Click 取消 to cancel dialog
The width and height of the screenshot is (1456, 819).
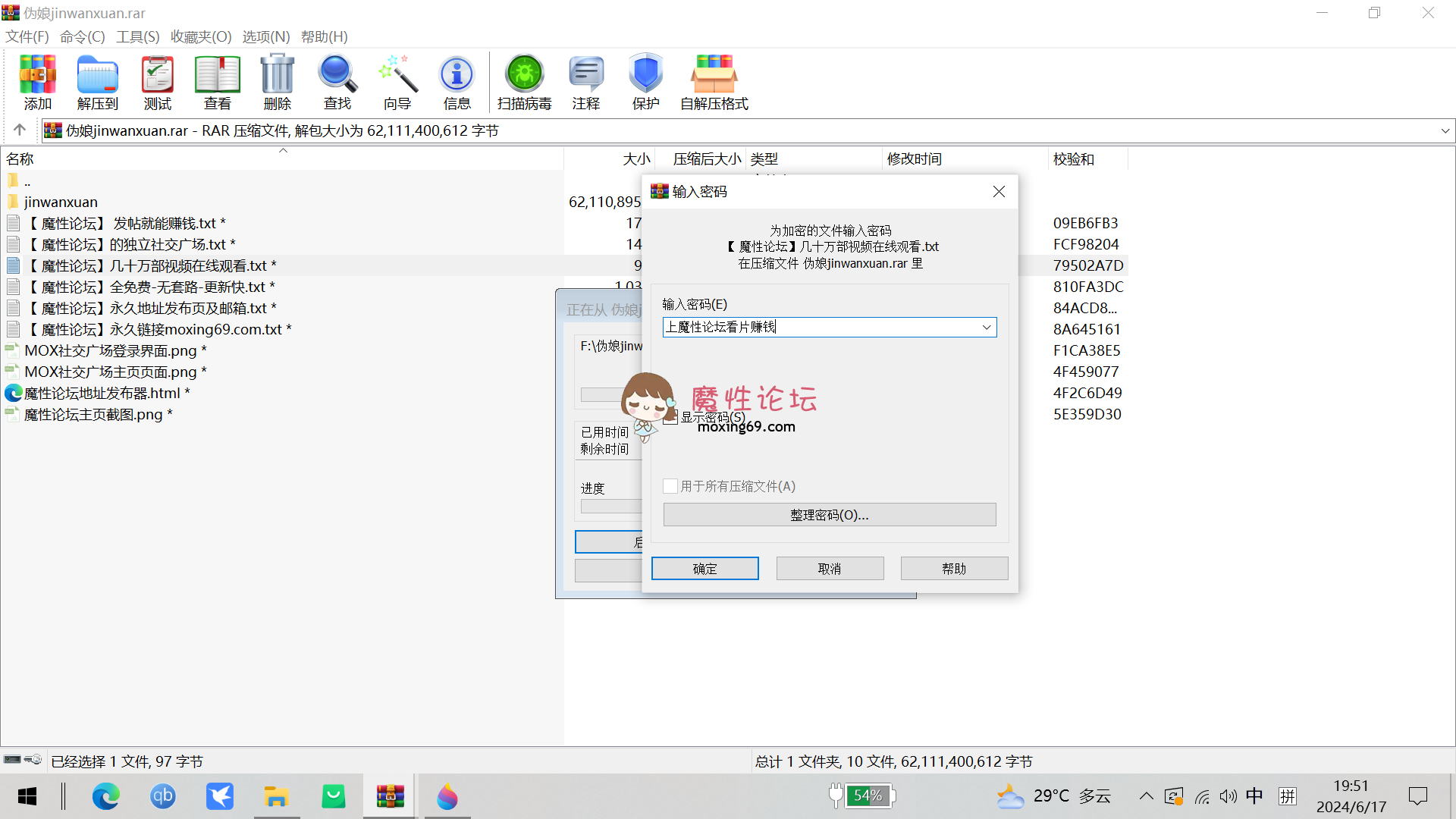coord(829,568)
